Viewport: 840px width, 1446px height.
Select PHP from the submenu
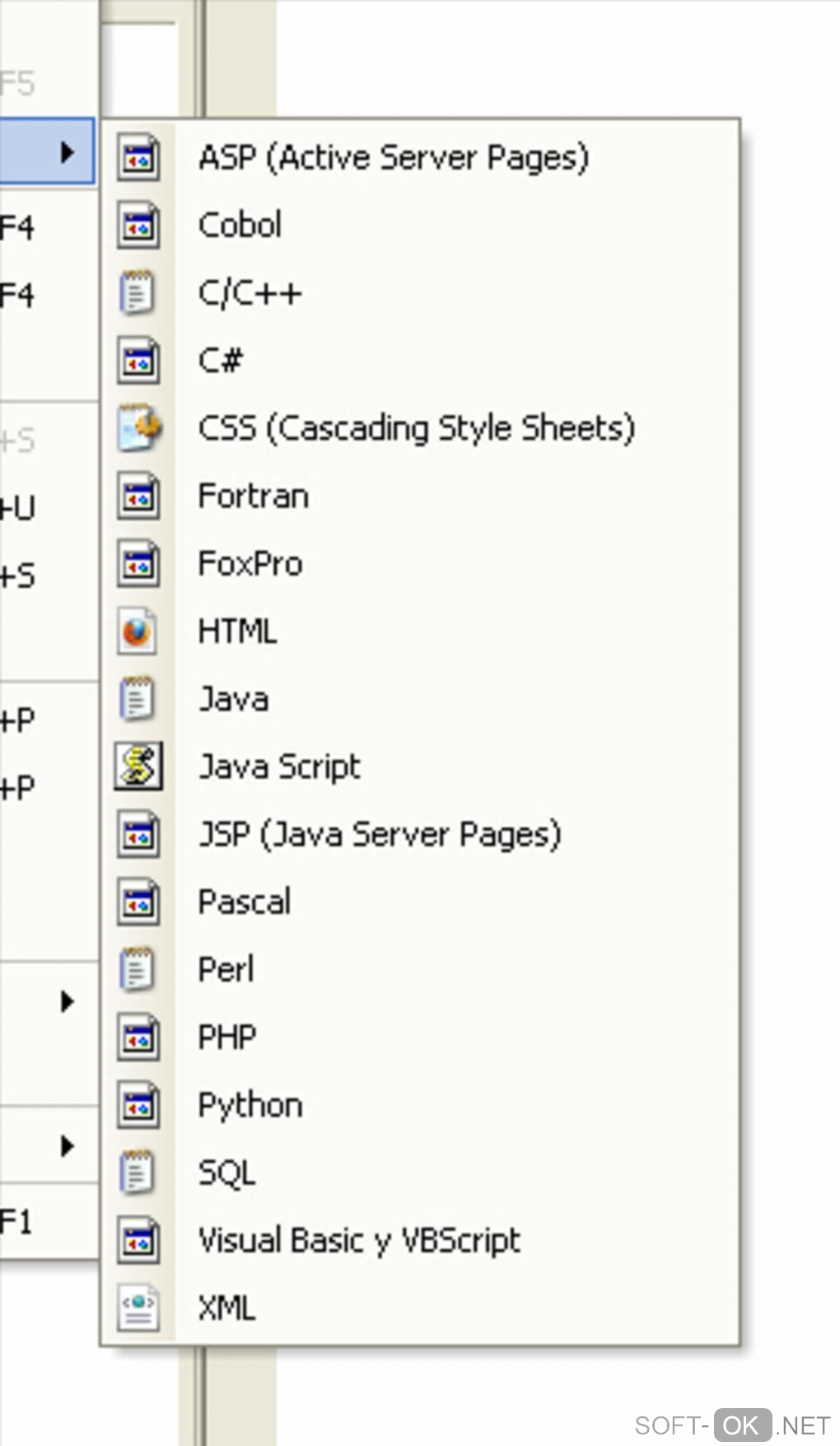[x=227, y=1037]
